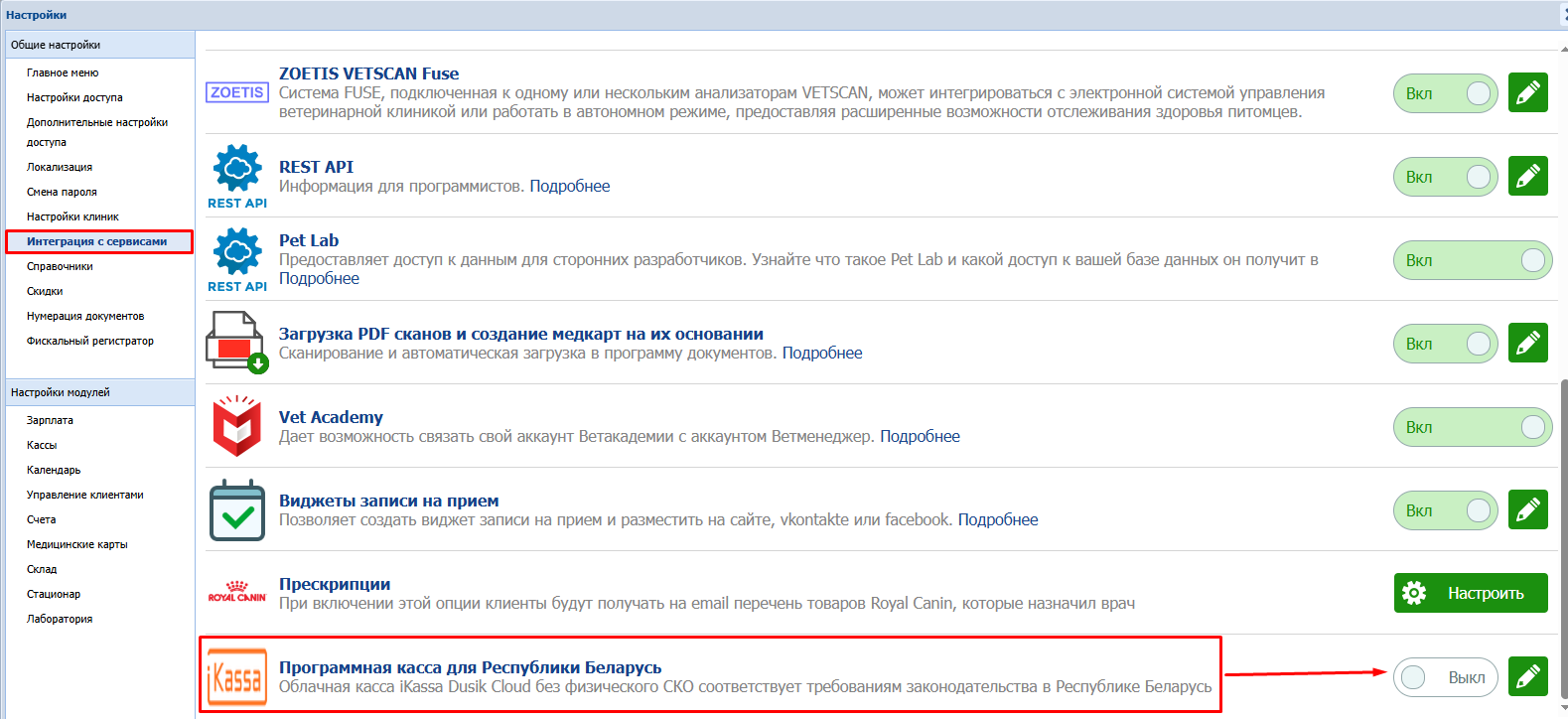Click the Vet Academy integration title
Viewport: 1568px width, 719px height.
(331, 417)
